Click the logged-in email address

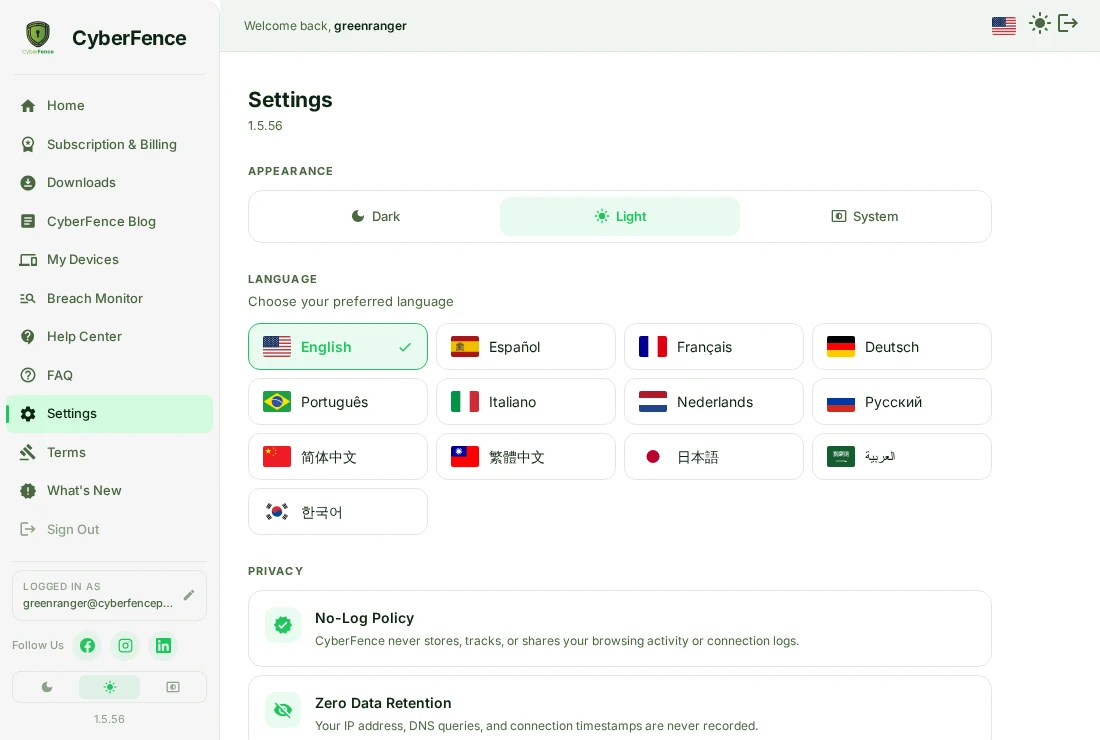(98, 603)
